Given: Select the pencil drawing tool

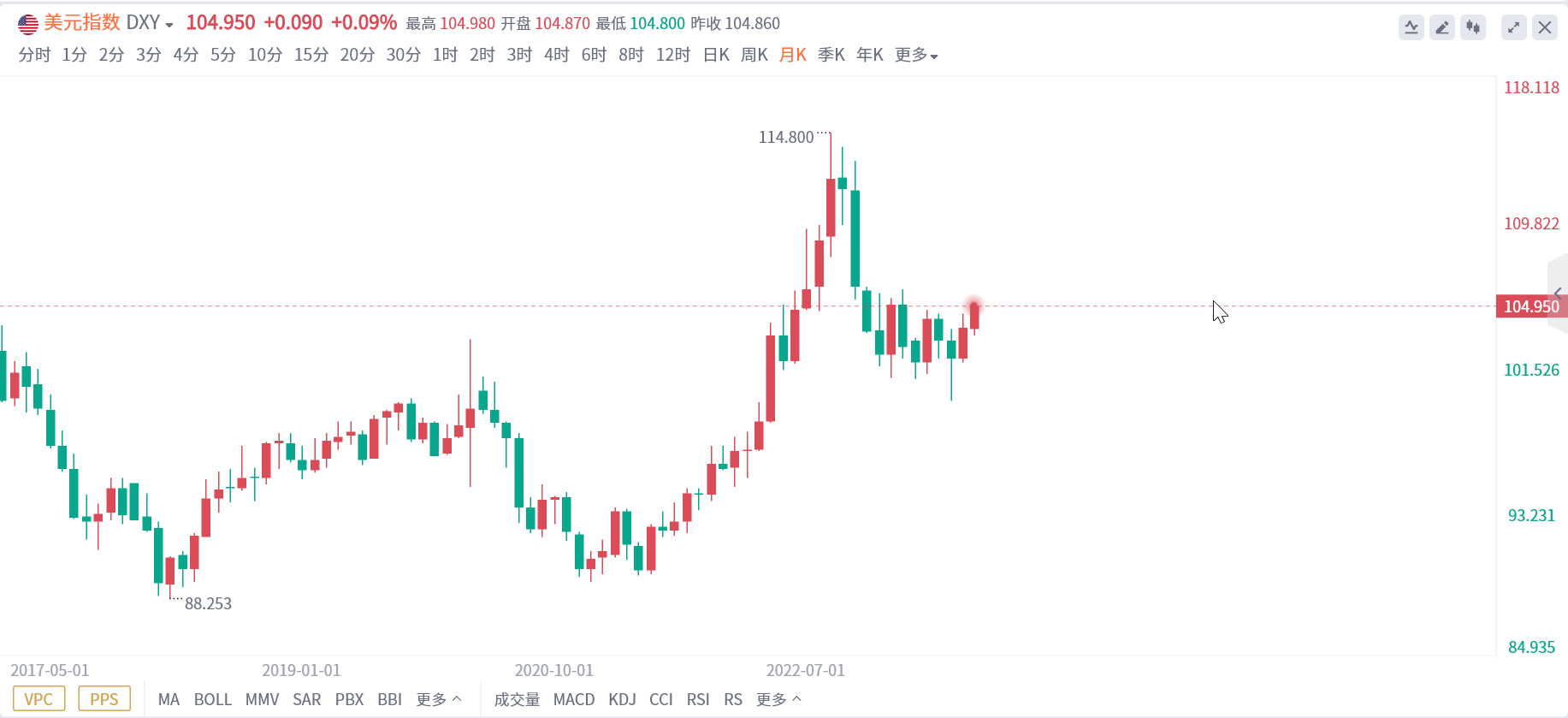Looking at the screenshot, I should pyautogui.click(x=1442, y=27).
